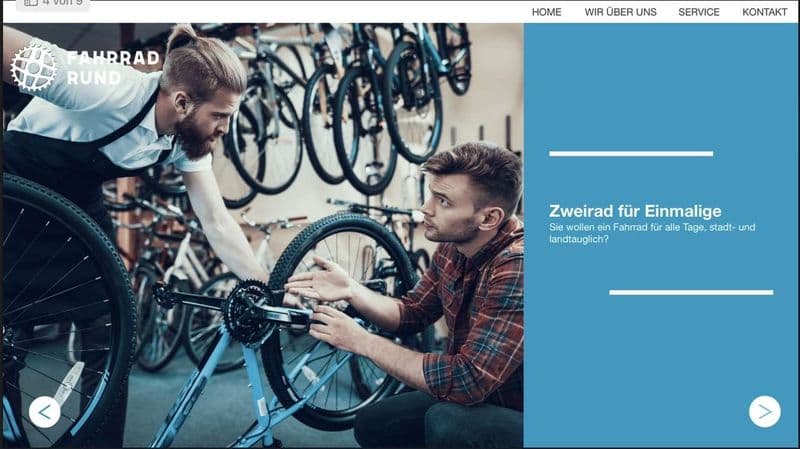This screenshot has height=449, width=800.
Task: Click the bike chainring in the hero photo
Action: coord(248,312)
